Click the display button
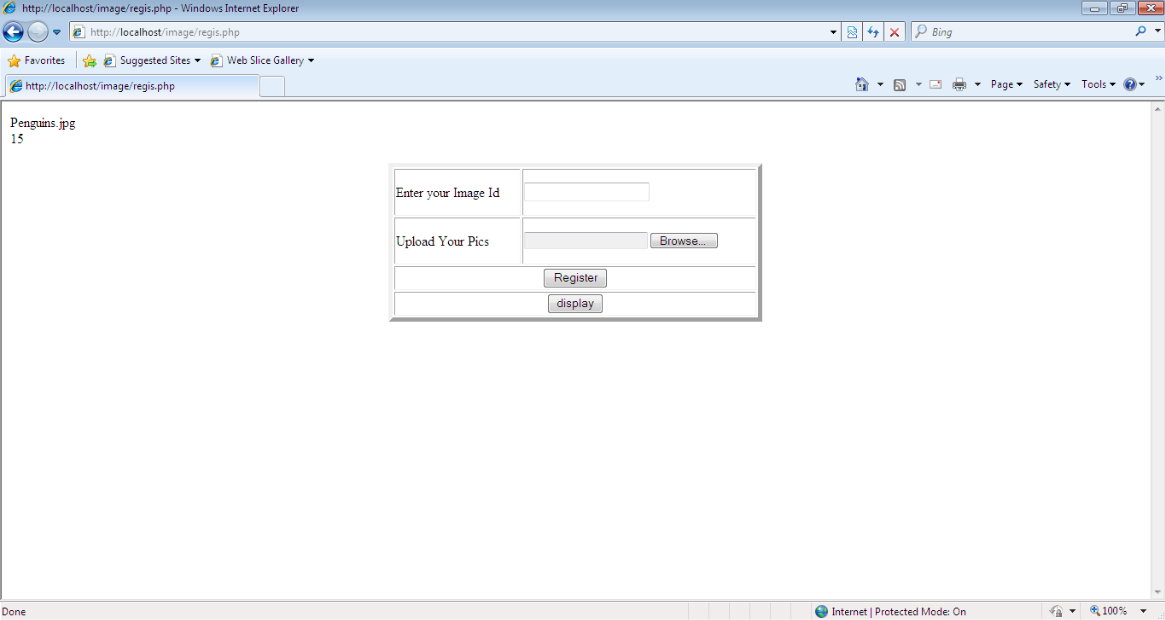1165x620 pixels. [x=575, y=303]
